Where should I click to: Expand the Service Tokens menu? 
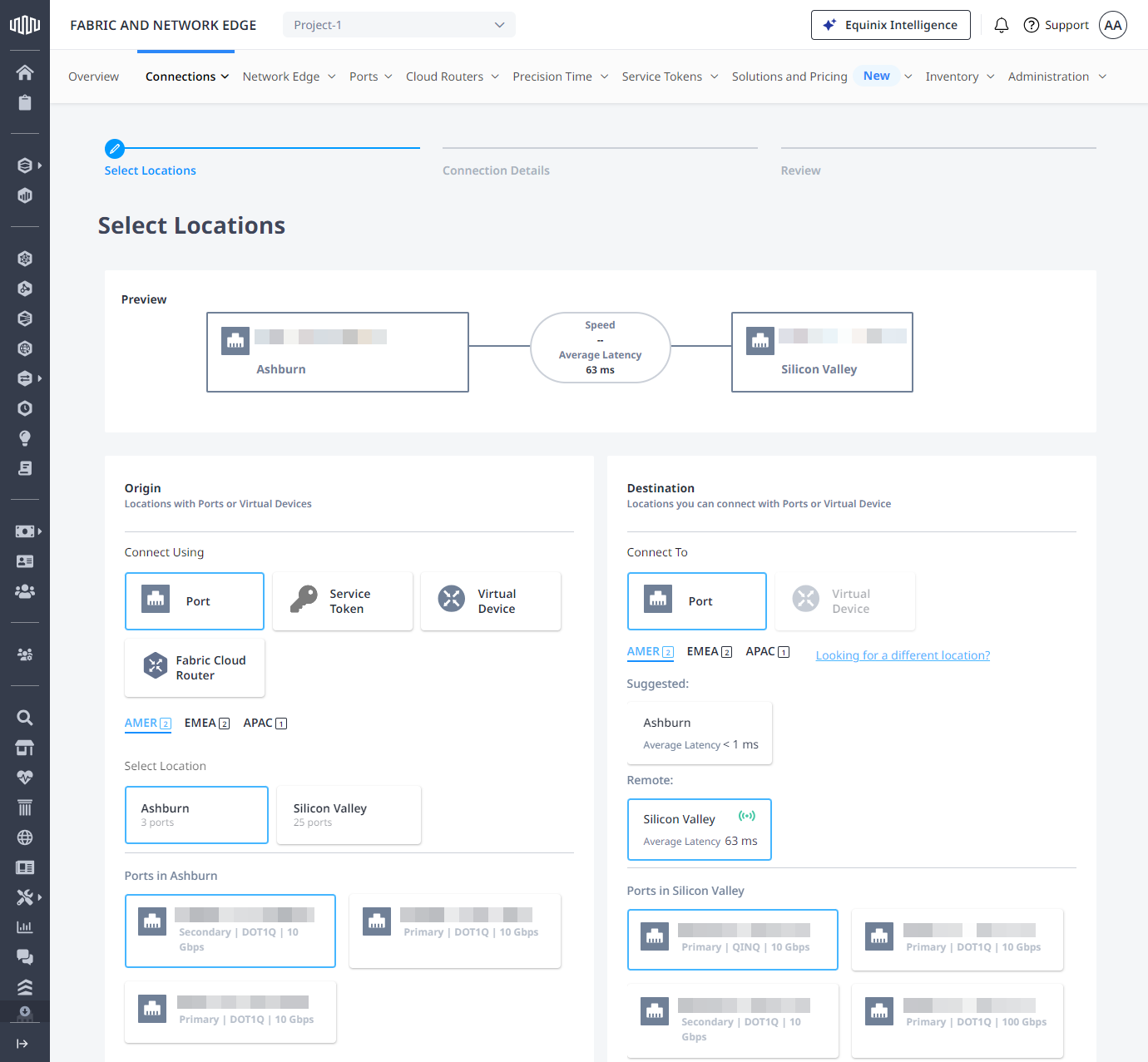click(x=670, y=77)
